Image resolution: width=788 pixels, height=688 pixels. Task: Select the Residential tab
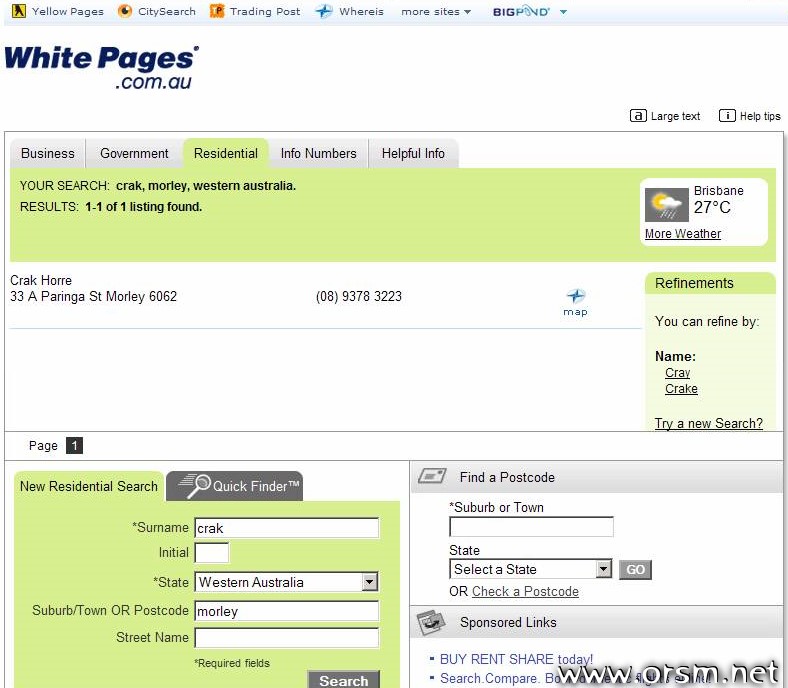coord(226,153)
